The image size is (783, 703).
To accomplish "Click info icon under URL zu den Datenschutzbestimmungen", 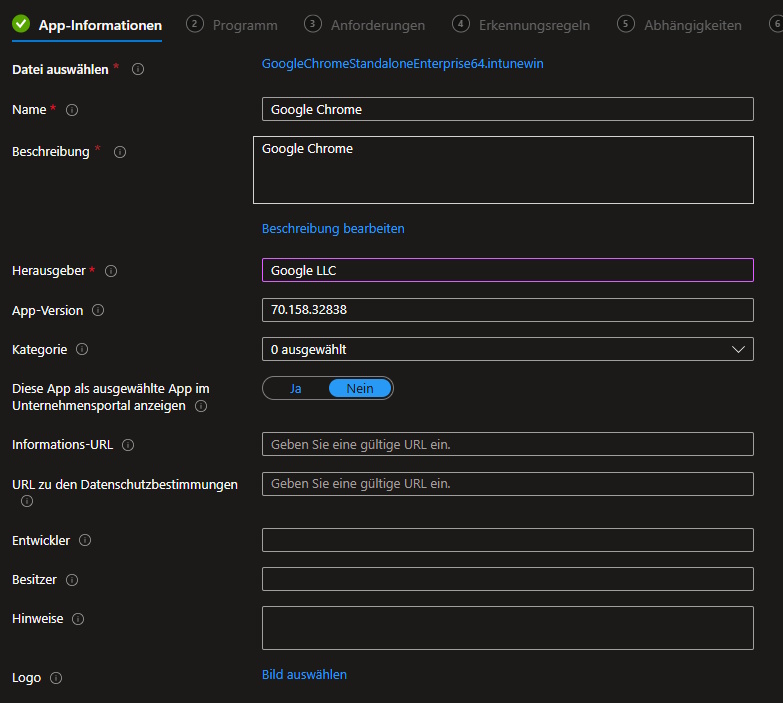I will pyautogui.click(x=27, y=501).
